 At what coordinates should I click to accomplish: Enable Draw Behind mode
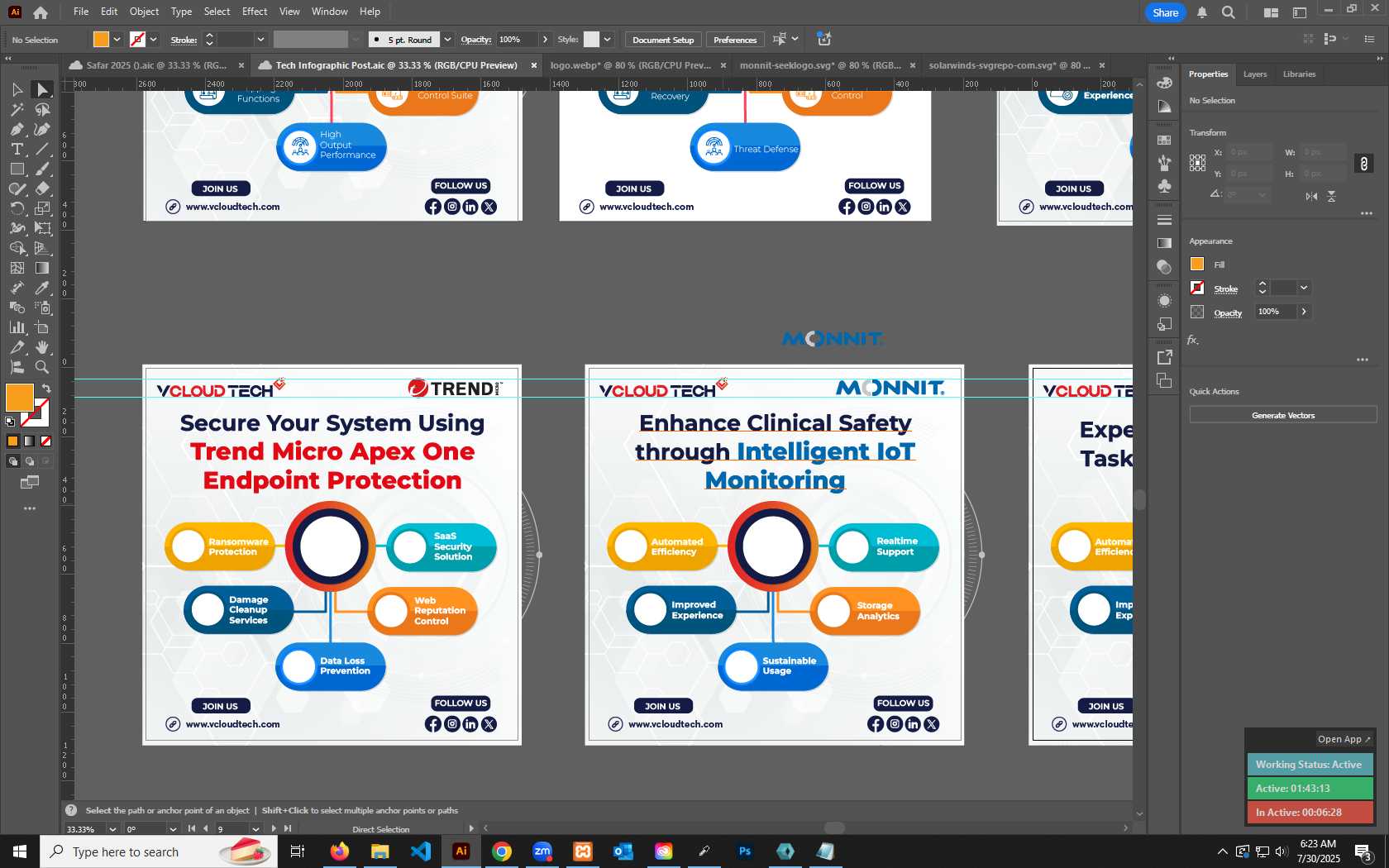point(29,461)
